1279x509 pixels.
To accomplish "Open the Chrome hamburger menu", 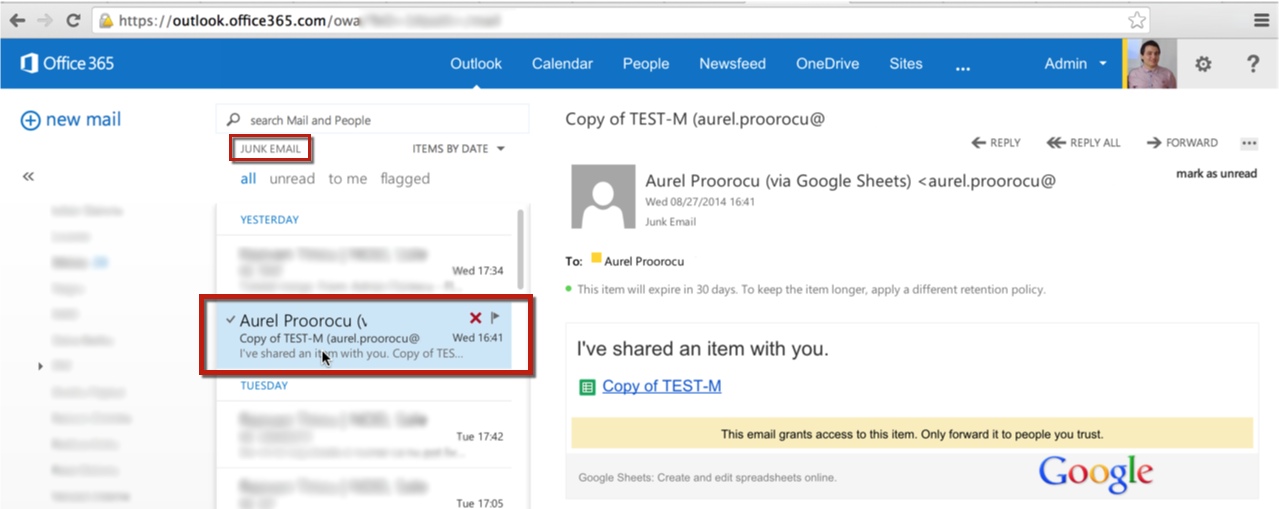I will pyautogui.click(x=1262, y=20).
